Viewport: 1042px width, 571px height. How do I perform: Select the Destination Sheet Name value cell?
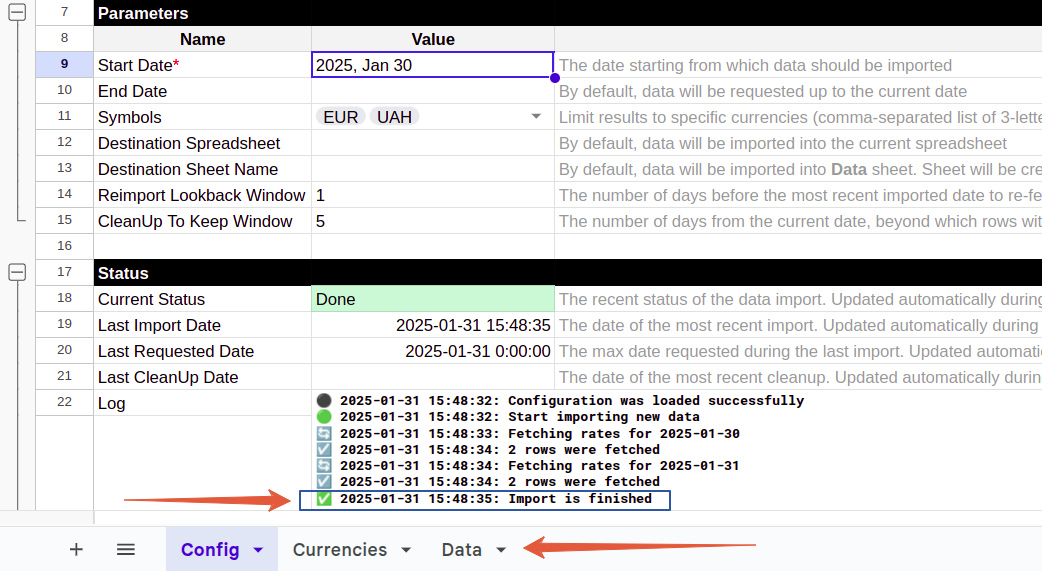433,169
